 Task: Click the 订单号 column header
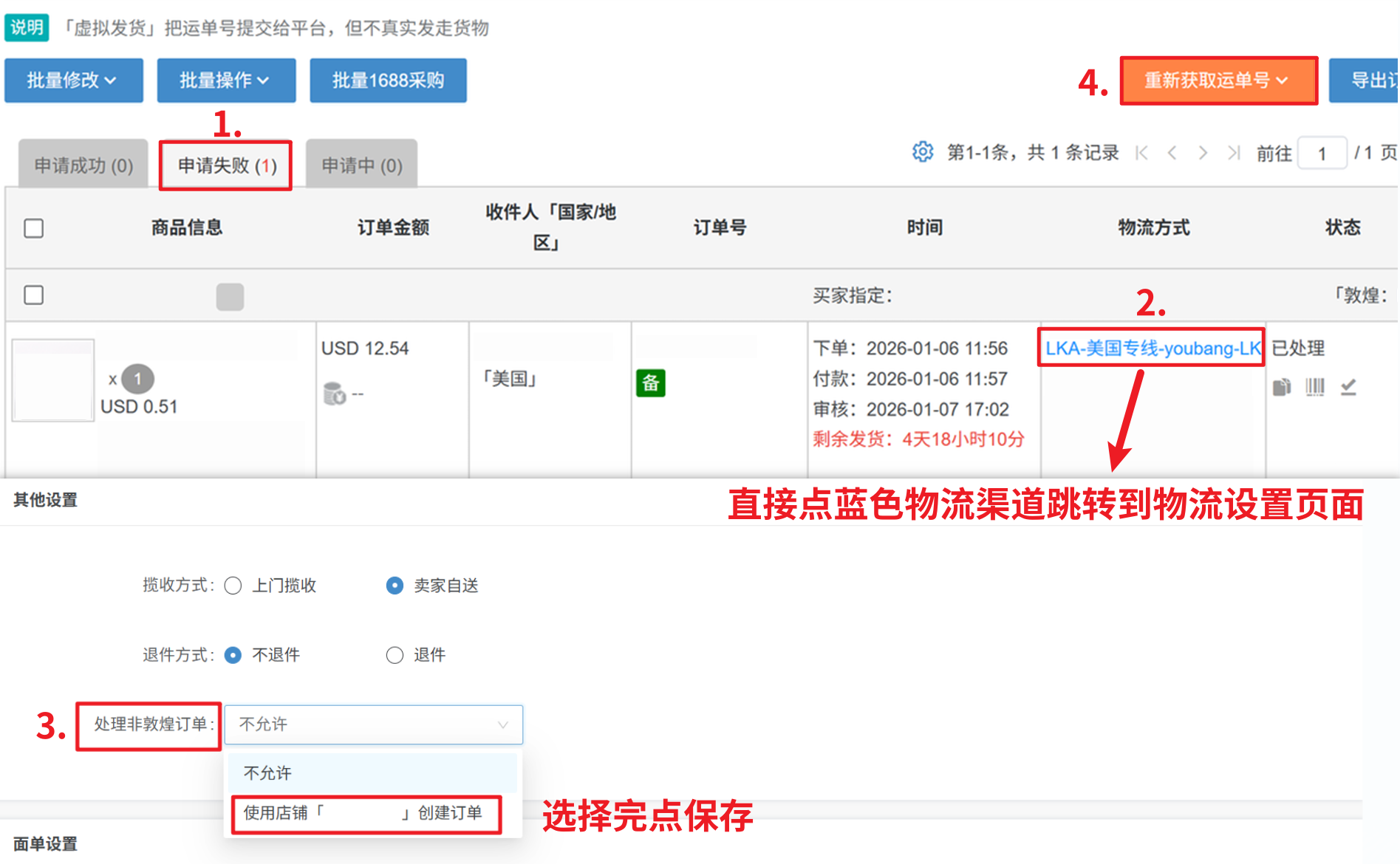point(720,227)
